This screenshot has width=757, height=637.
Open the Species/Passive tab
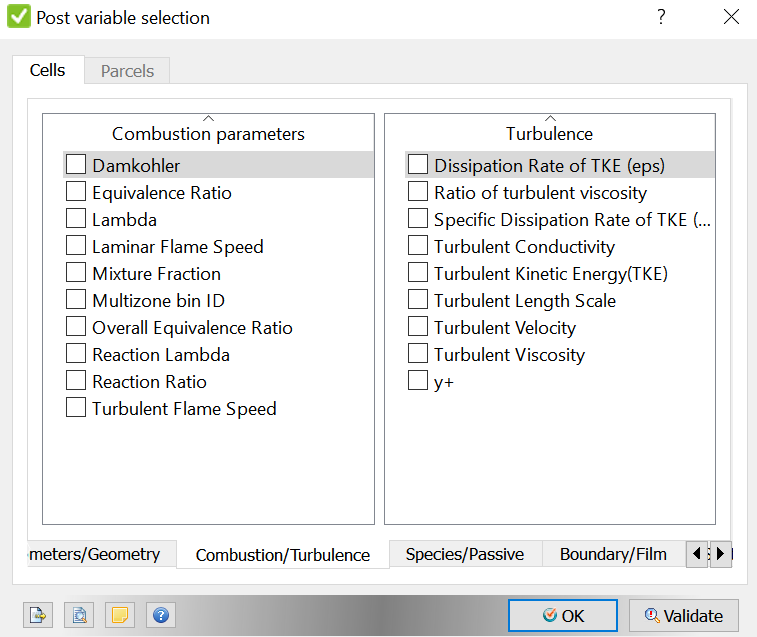point(465,554)
